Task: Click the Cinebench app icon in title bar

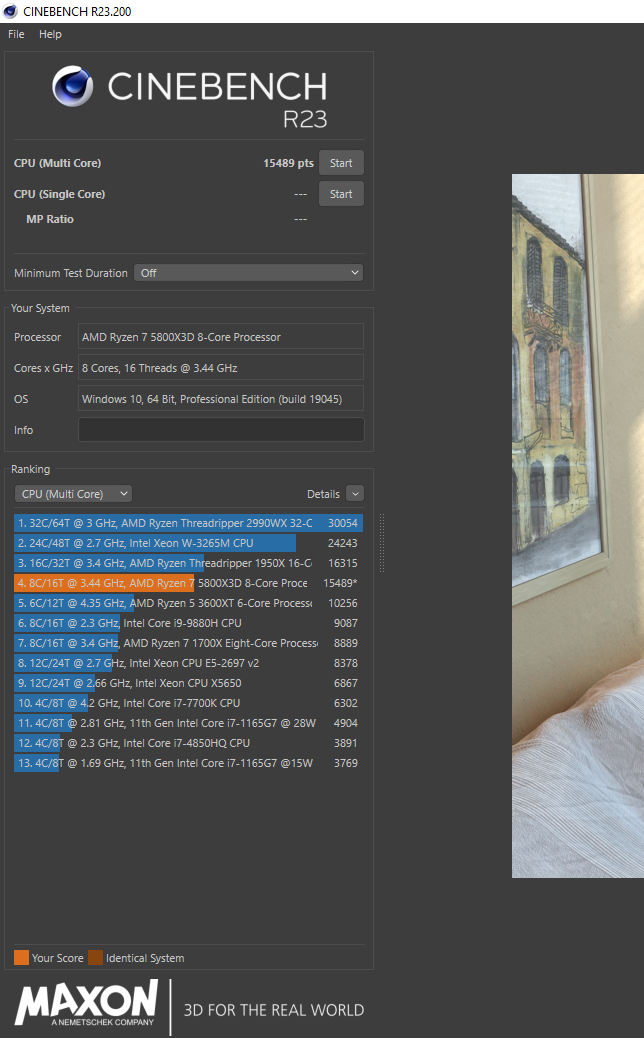Action: point(10,11)
